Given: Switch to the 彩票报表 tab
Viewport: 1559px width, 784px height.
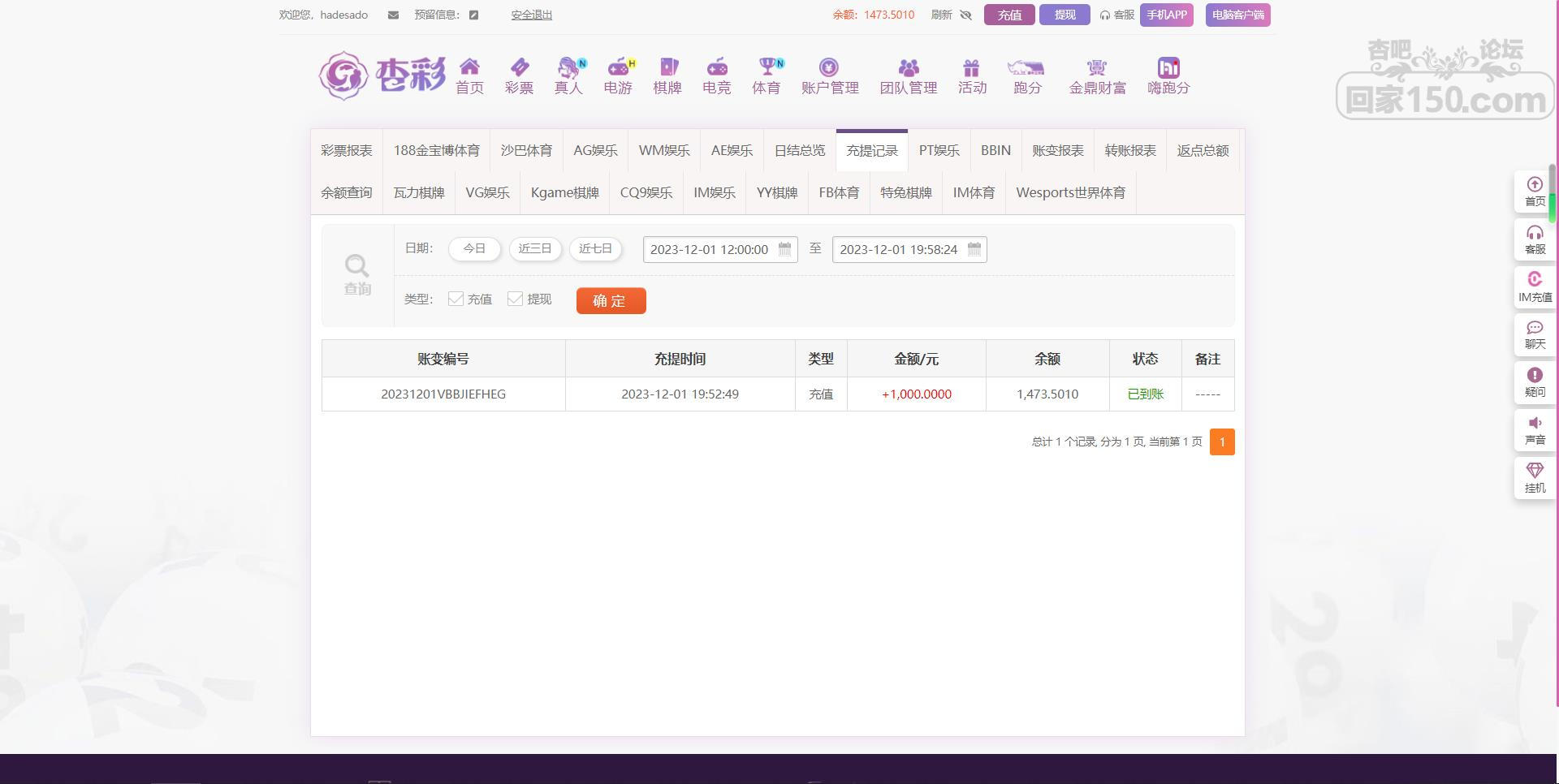Looking at the screenshot, I should click(346, 151).
